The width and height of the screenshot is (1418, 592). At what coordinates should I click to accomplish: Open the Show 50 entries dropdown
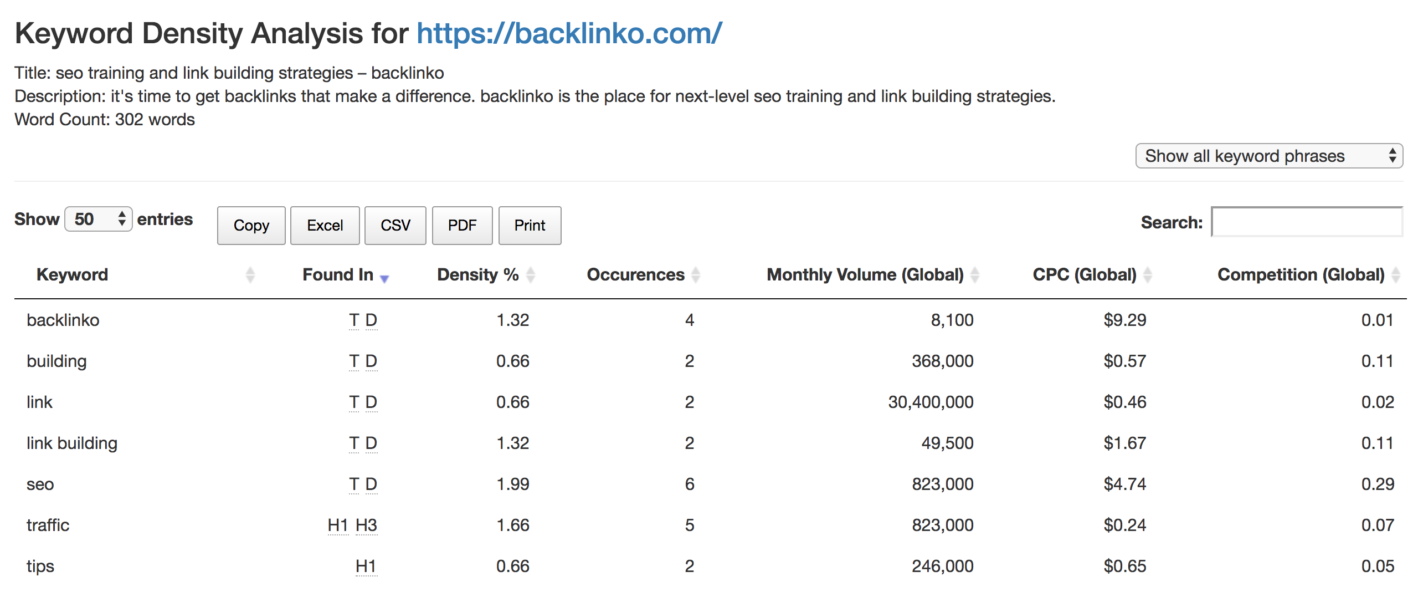pos(98,219)
